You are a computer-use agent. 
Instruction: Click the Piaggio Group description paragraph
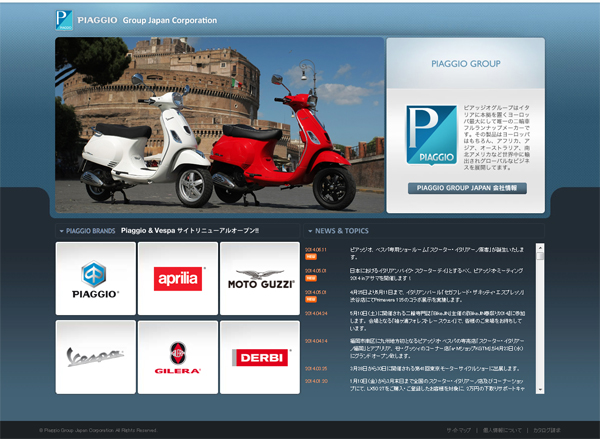(x=497, y=138)
